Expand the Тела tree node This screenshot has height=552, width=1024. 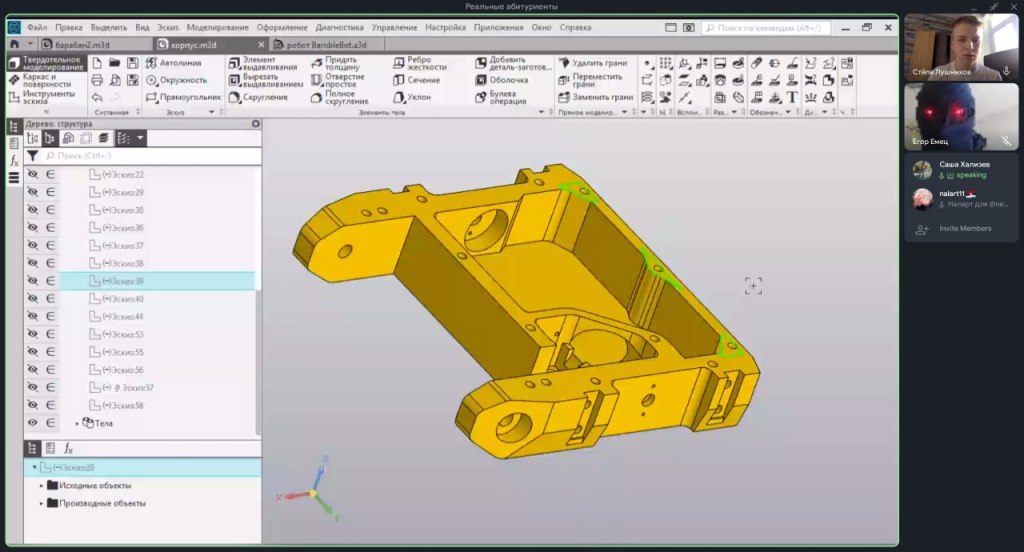click(x=78, y=423)
